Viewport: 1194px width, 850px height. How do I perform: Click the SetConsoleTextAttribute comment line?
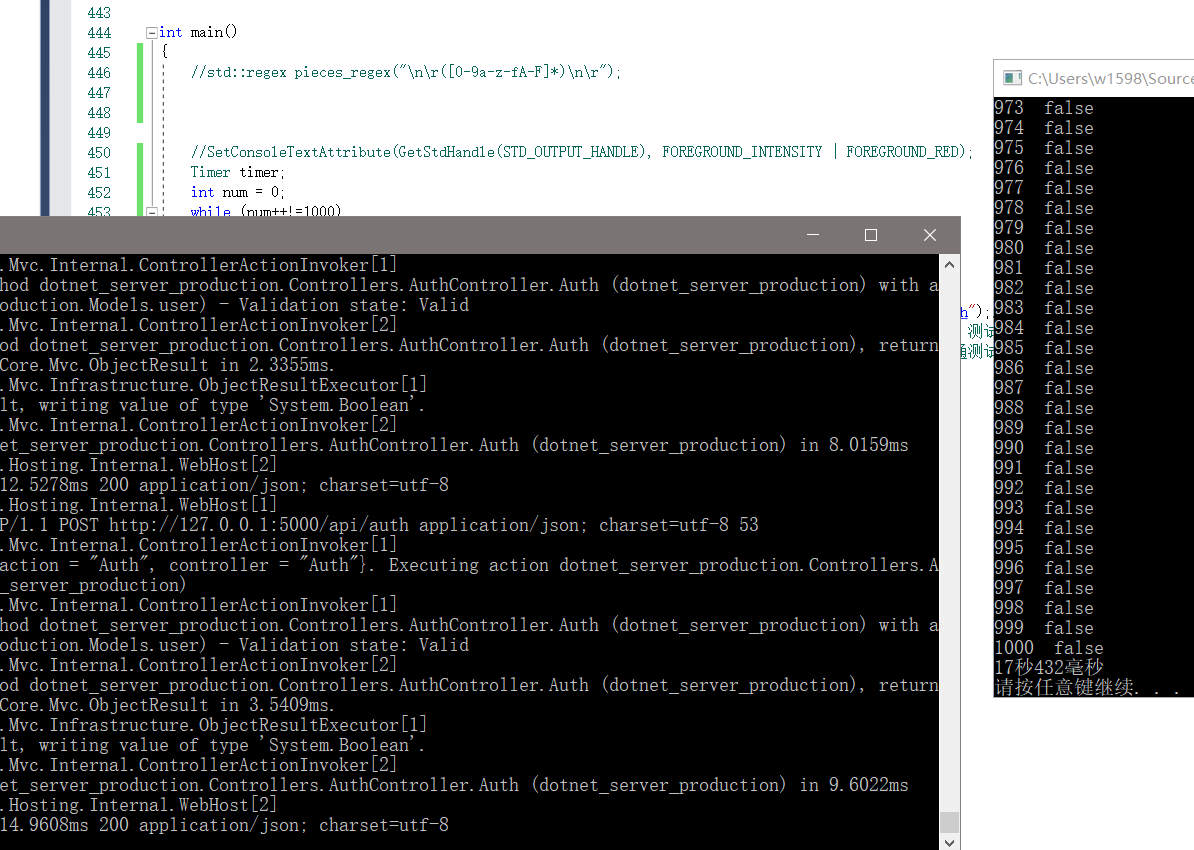click(x=582, y=152)
